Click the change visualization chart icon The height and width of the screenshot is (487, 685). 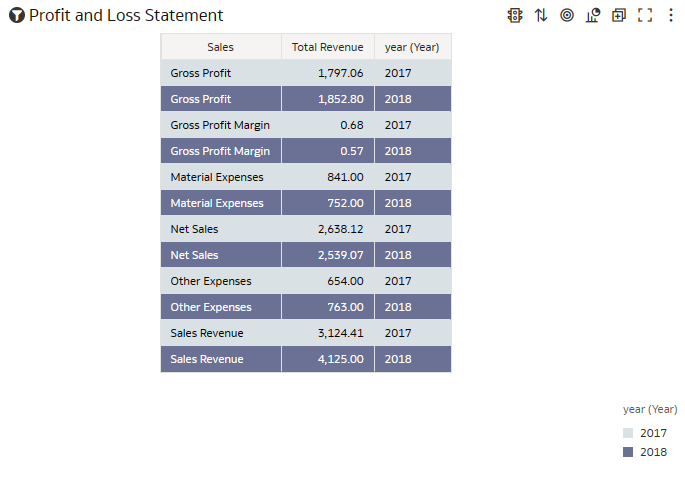(x=593, y=15)
